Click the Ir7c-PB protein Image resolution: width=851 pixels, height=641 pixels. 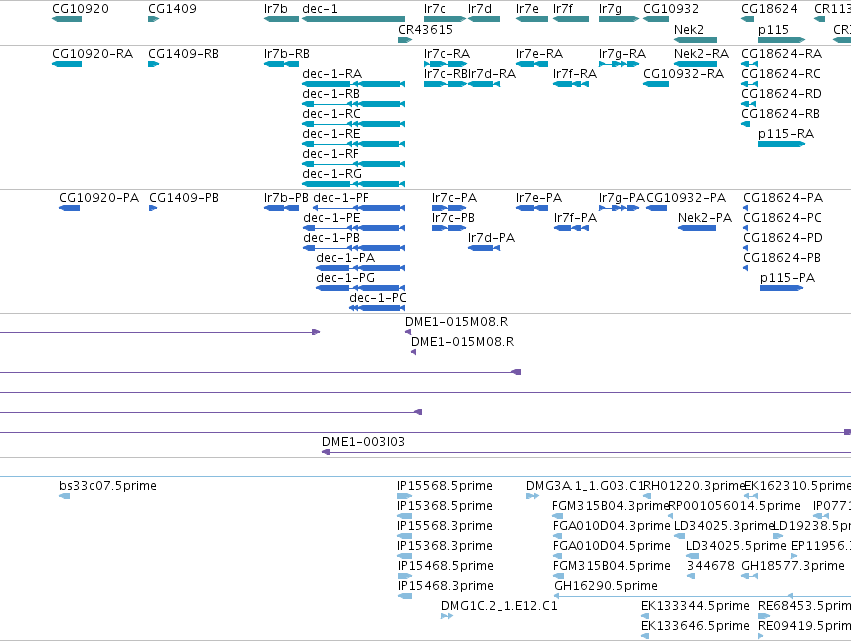click(449, 229)
